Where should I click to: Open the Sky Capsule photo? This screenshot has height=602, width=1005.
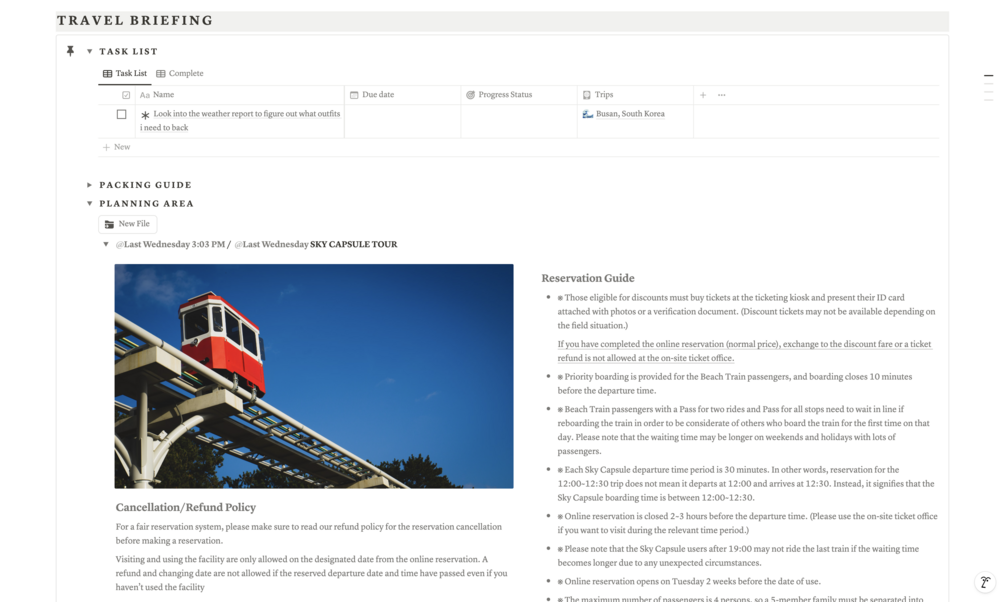314,376
